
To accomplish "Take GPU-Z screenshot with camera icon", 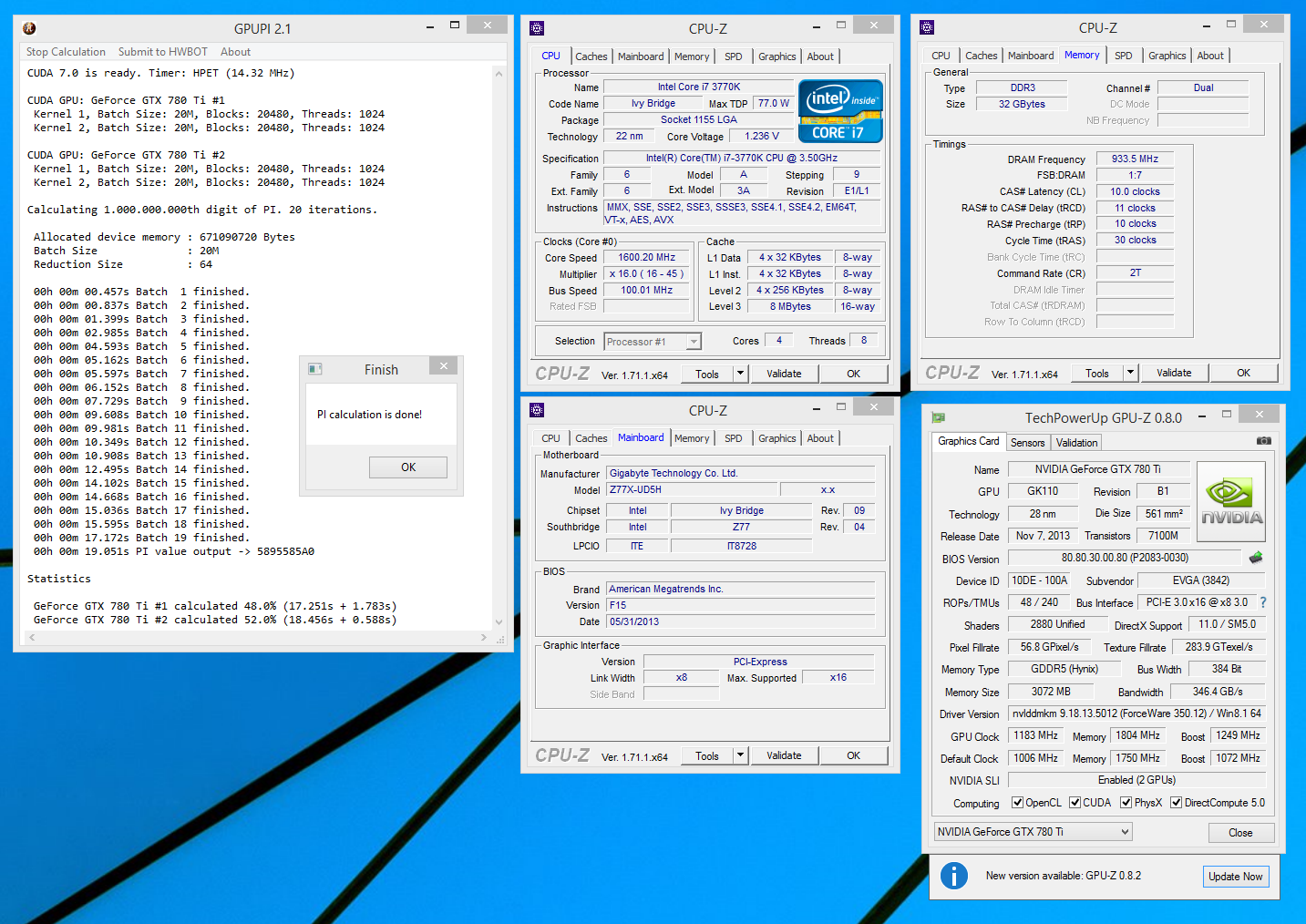I will 1263,441.
